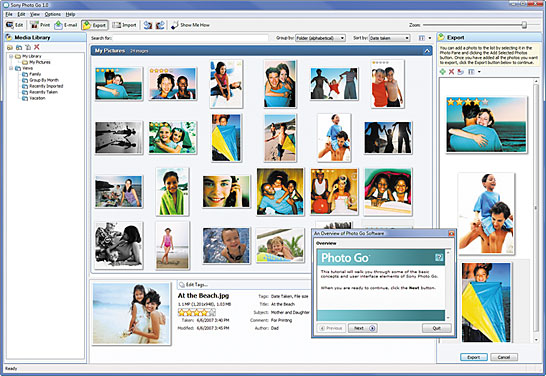
Task: Open the photo pane layout dropdown arrow
Action: click(430, 38)
